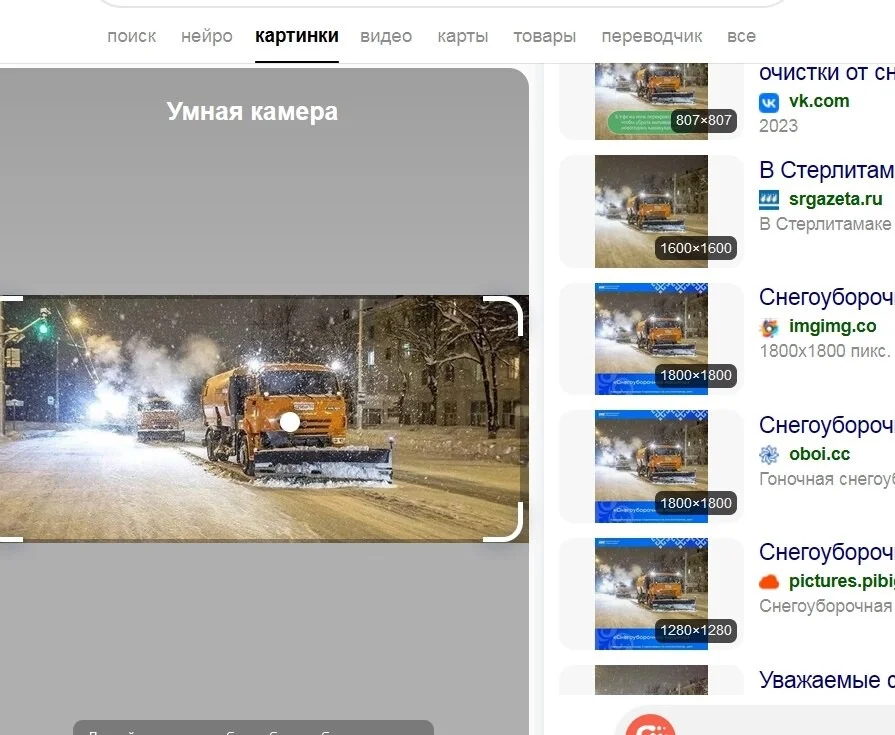The image size is (895, 735).
Task: Click the 2023 date under vk.com
Action: (779, 126)
